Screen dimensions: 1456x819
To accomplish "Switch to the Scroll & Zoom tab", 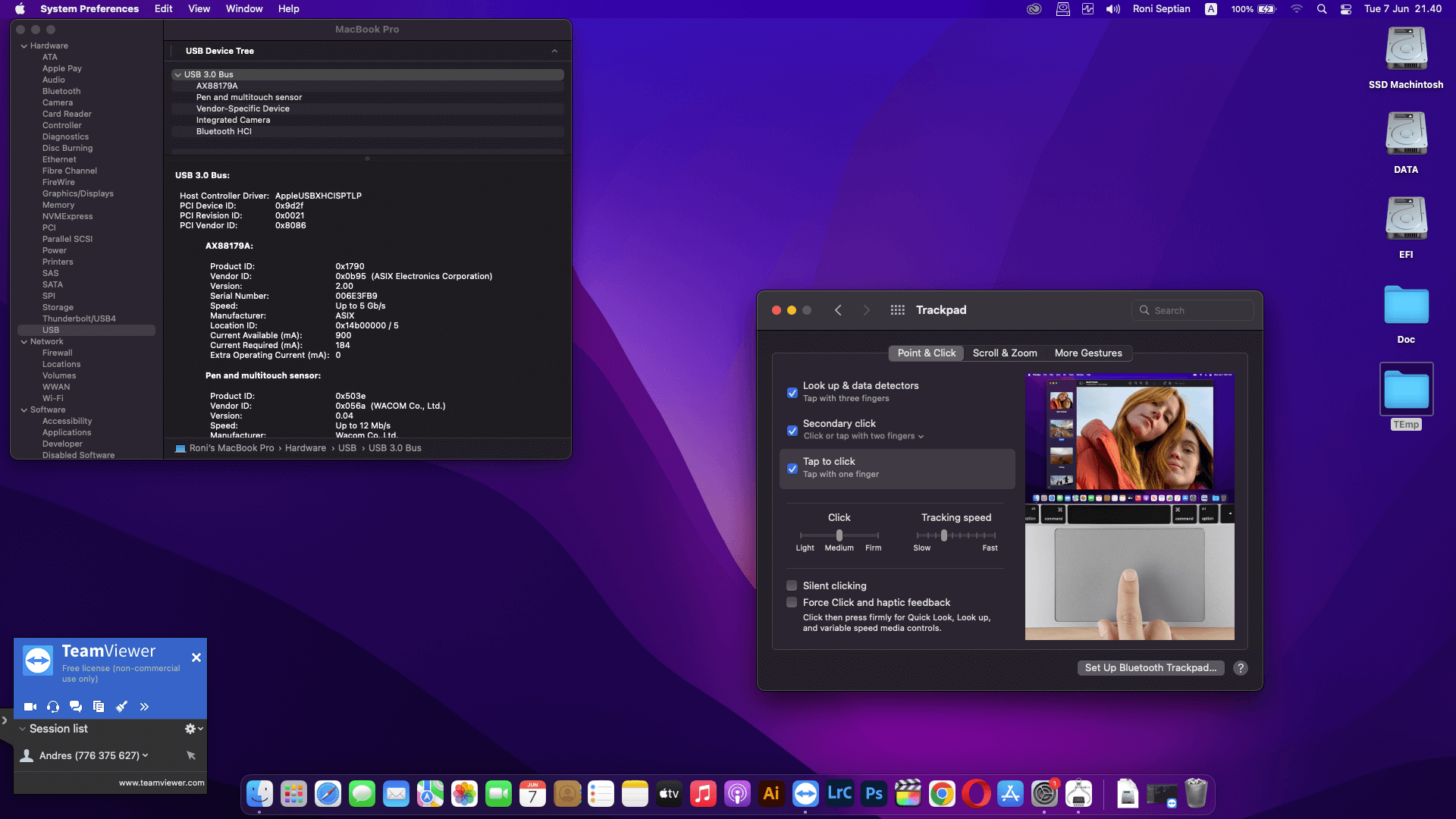I will 1005,353.
